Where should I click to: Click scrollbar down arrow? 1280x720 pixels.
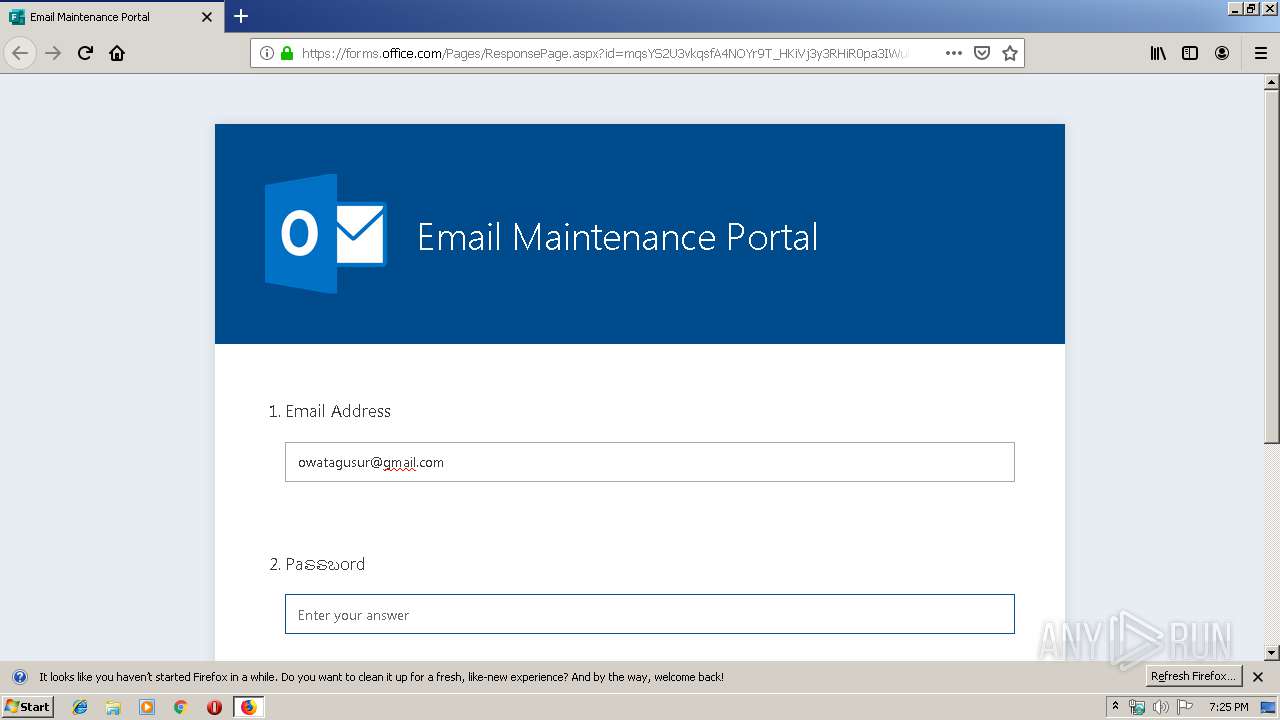point(1272,653)
